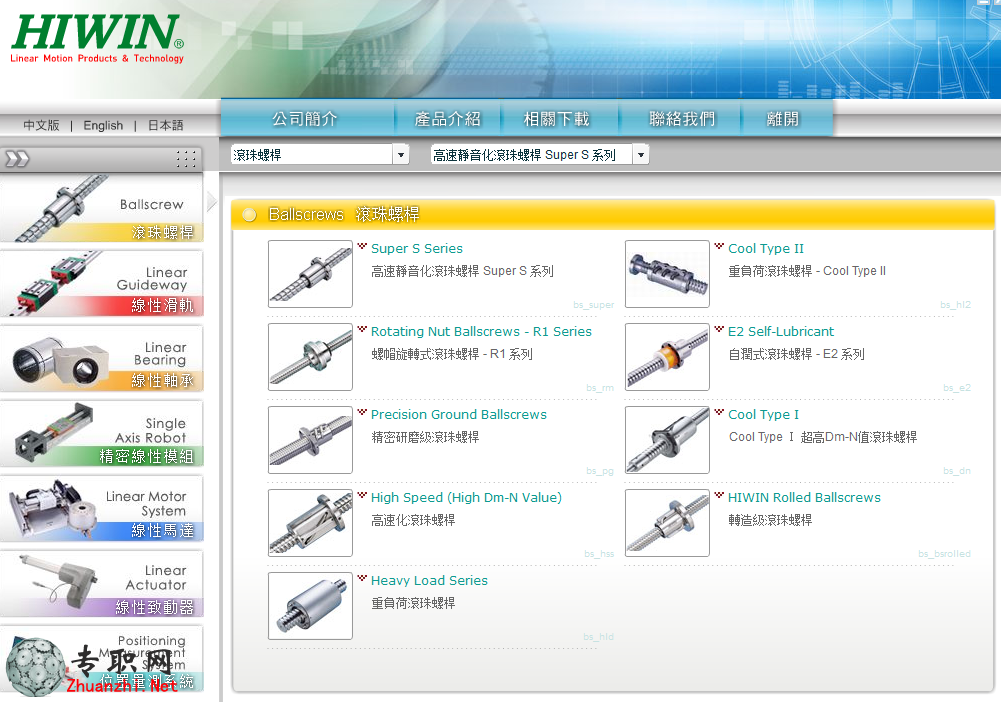The width and height of the screenshot is (1001, 702).
Task: Click the HIWIN logo
Action: [98, 38]
